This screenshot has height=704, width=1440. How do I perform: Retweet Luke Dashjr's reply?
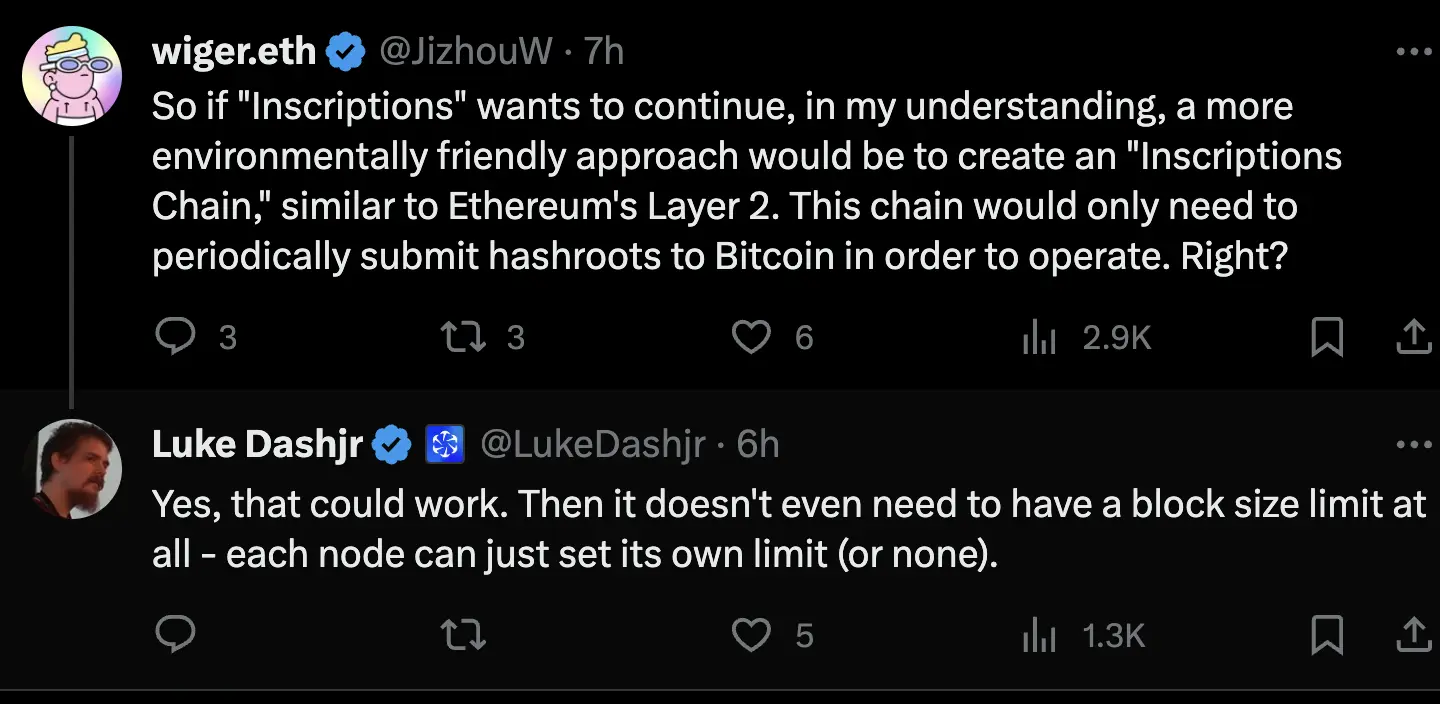[x=464, y=635]
